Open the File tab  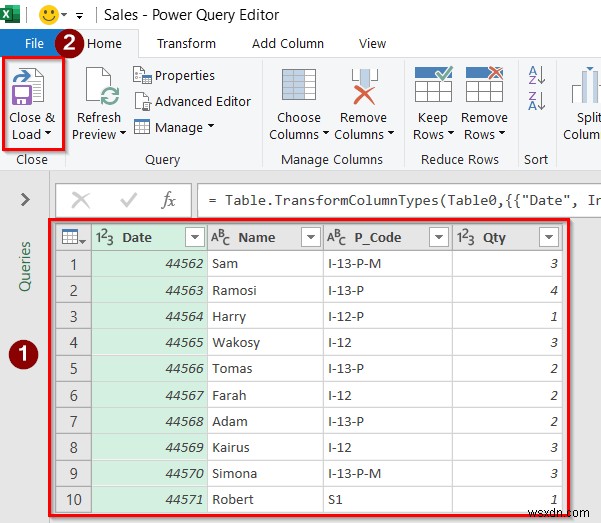34,43
